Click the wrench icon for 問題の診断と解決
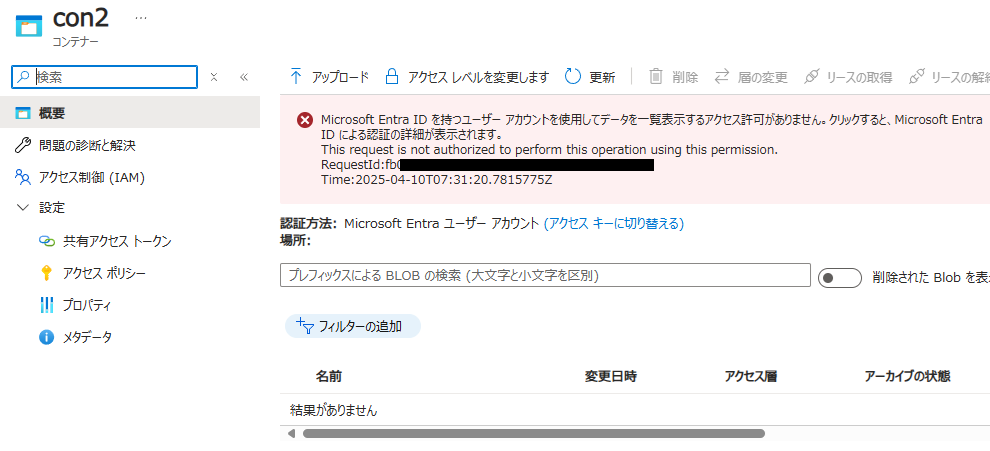The width and height of the screenshot is (990, 451). 23,146
